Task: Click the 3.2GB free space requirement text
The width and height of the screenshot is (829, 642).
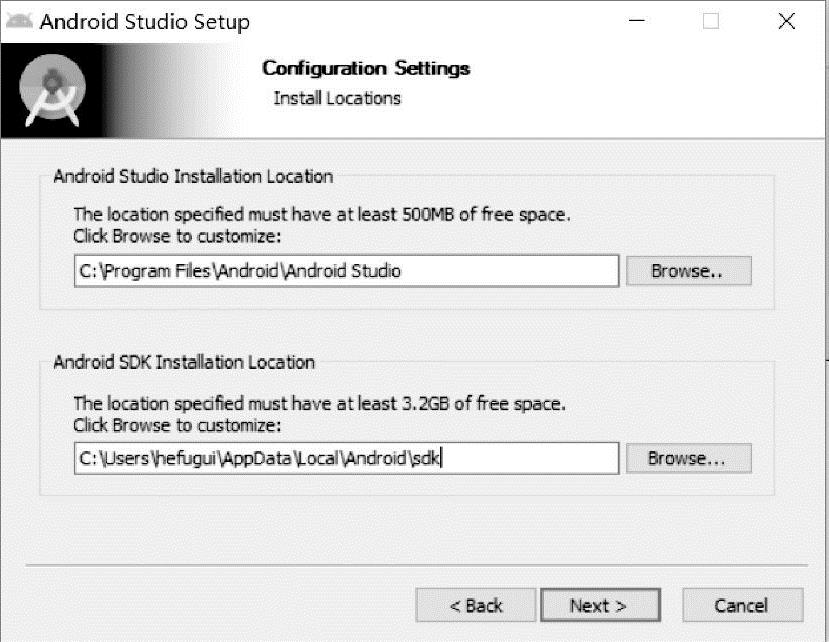Action: click(320, 404)
